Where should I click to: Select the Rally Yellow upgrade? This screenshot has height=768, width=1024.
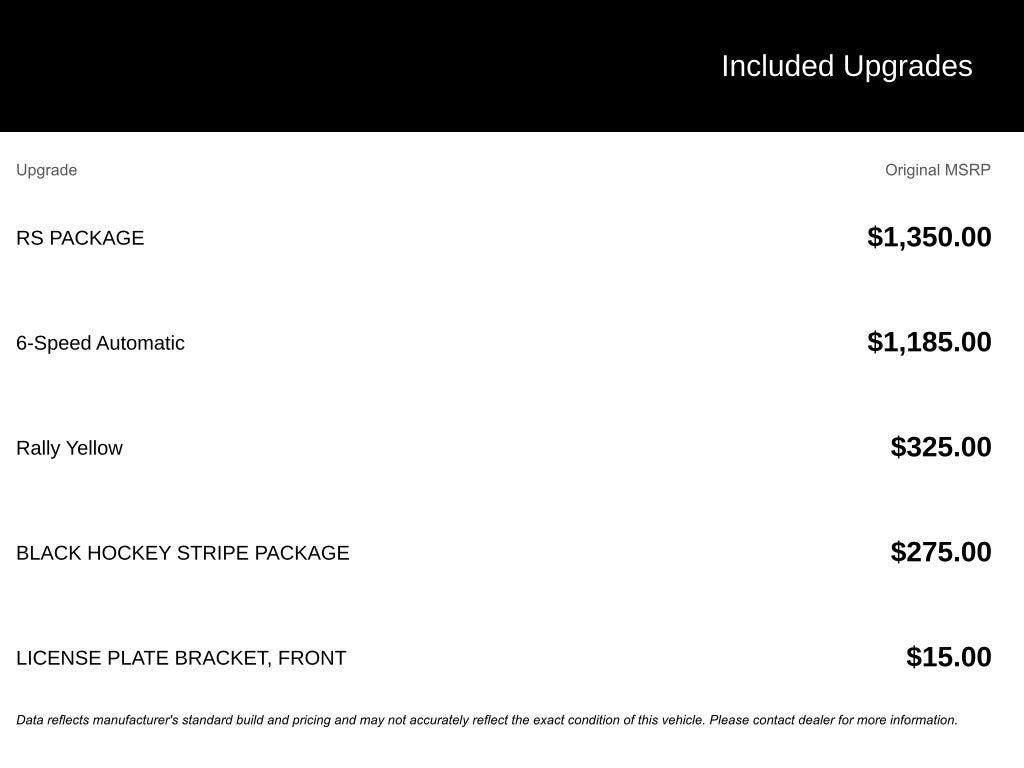click(69, 448)
